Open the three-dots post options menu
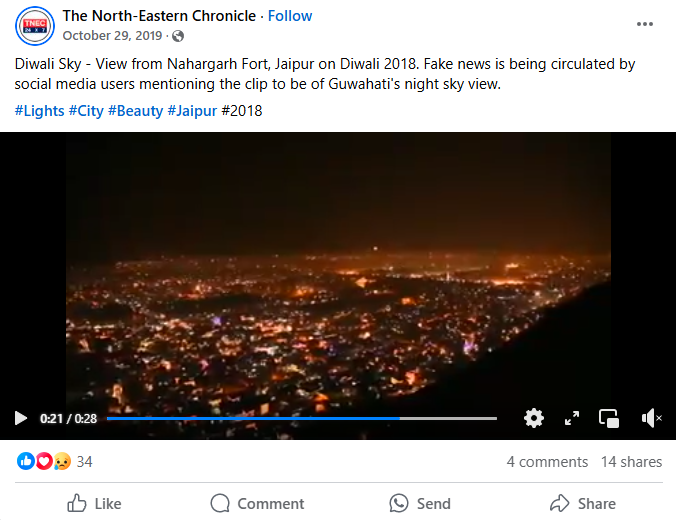Viewport: 676px width, 520px height. tap(645, 24)
